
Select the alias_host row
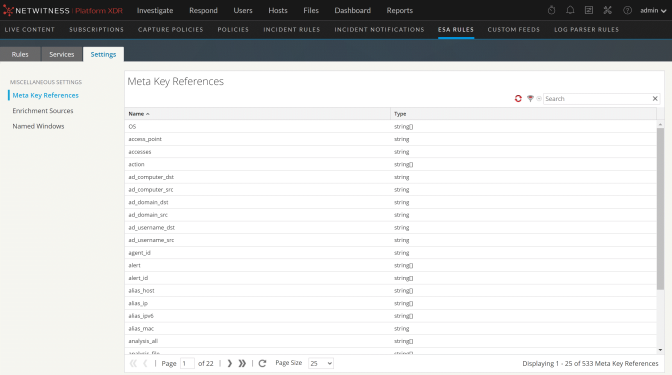tap(390, 291)
